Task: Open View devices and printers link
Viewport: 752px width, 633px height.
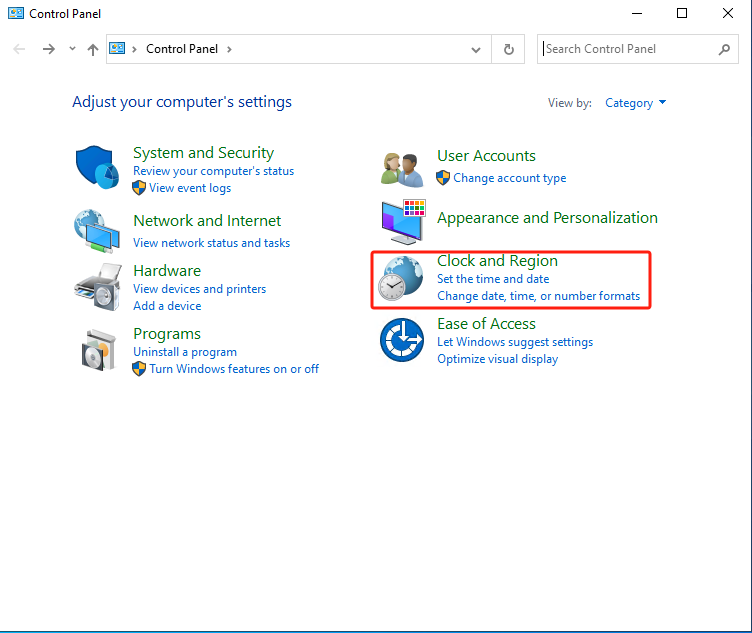Action: (199, 289)
